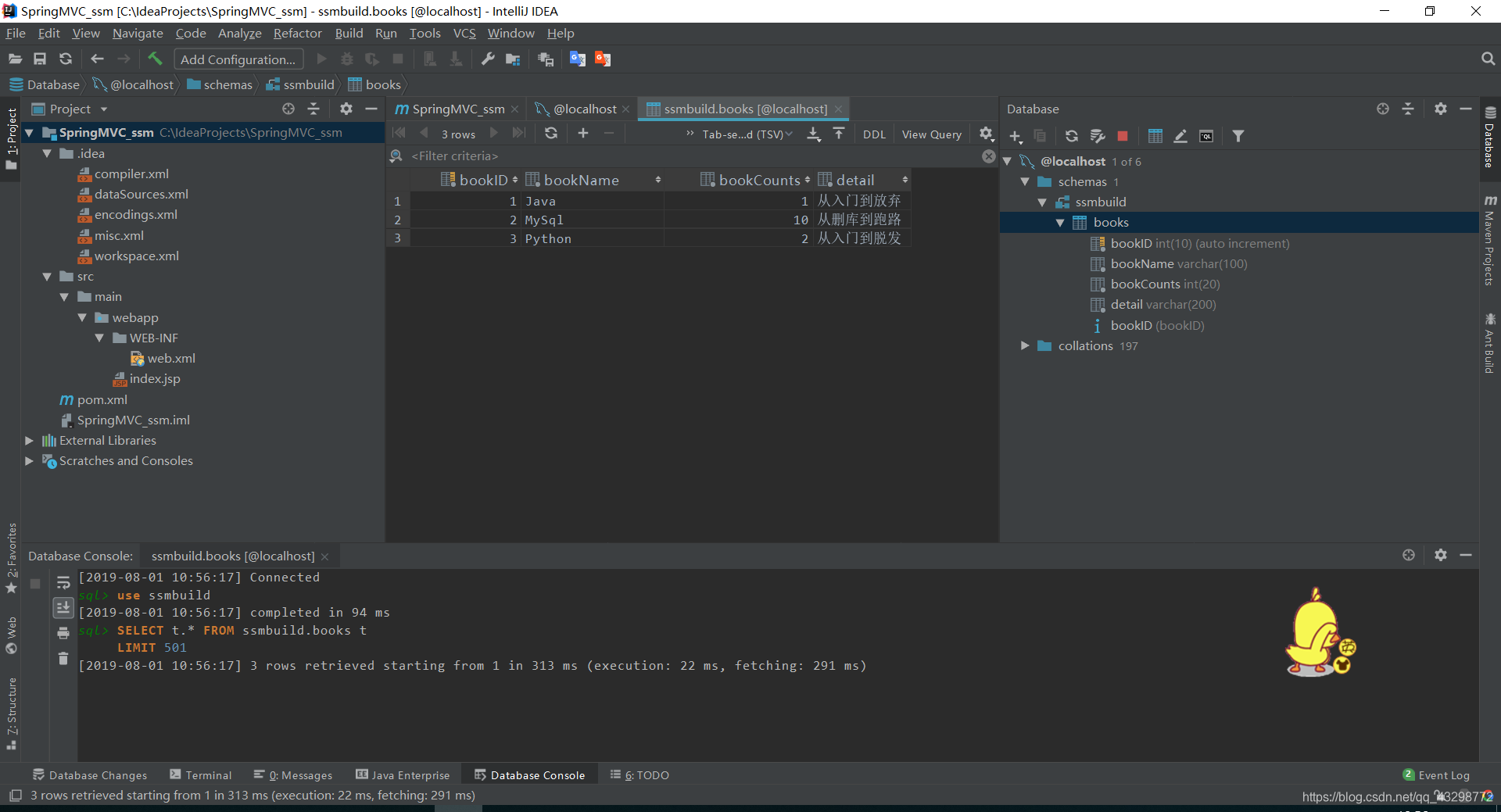Image resolution: width=1501 pixels, height=812 pixels.
Task: Clear the filter criteria with X icon
Action: point(989,156)
